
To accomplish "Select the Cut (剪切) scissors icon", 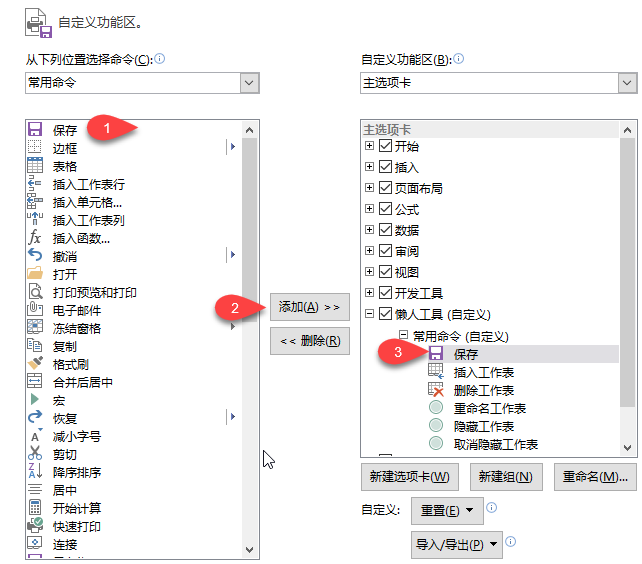I will 34,454.
